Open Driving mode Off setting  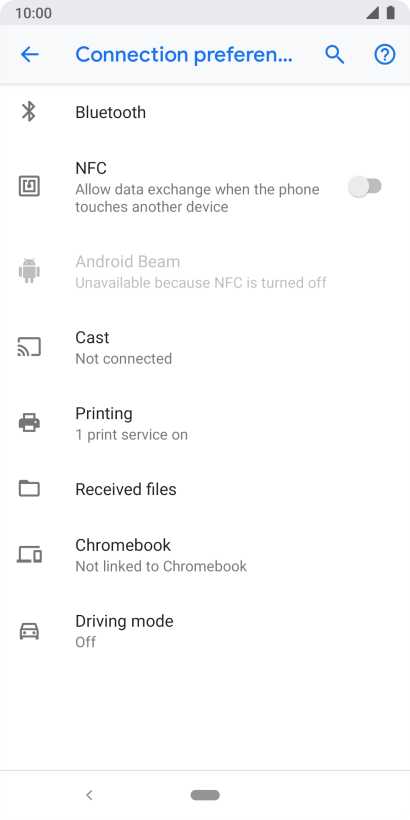coord(205,631)
